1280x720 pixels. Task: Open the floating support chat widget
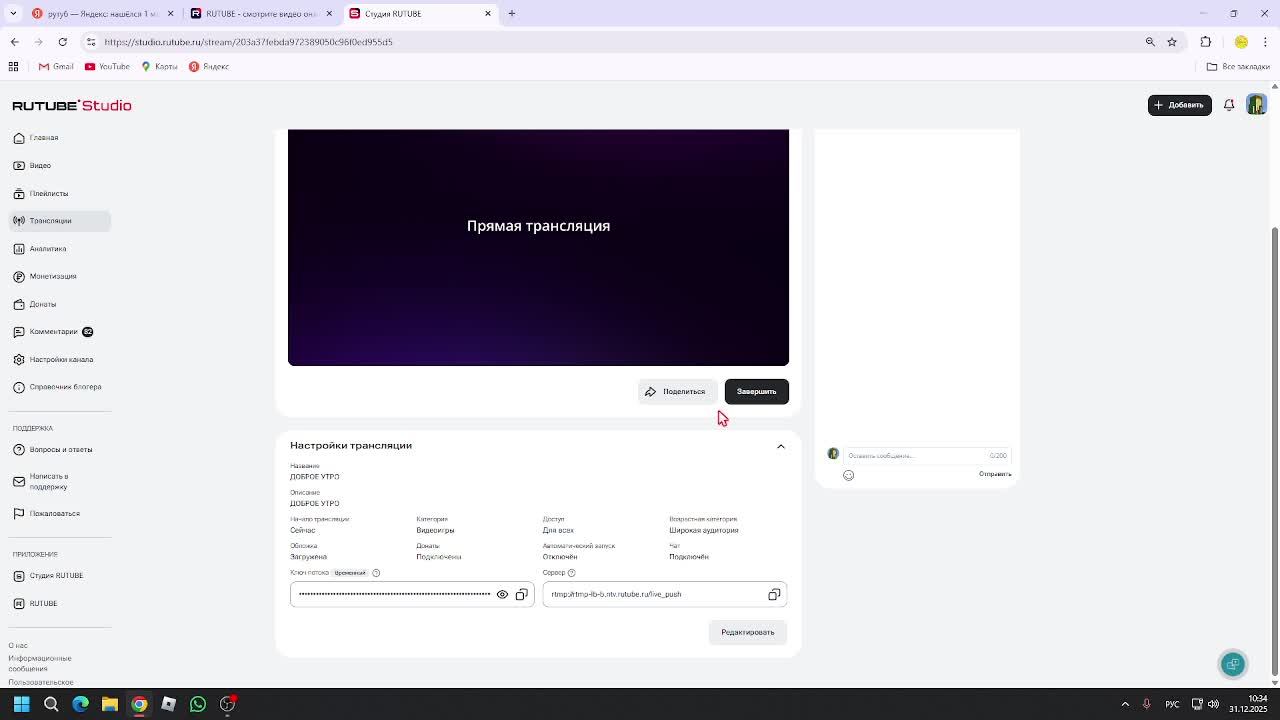tap(1233, 664)
